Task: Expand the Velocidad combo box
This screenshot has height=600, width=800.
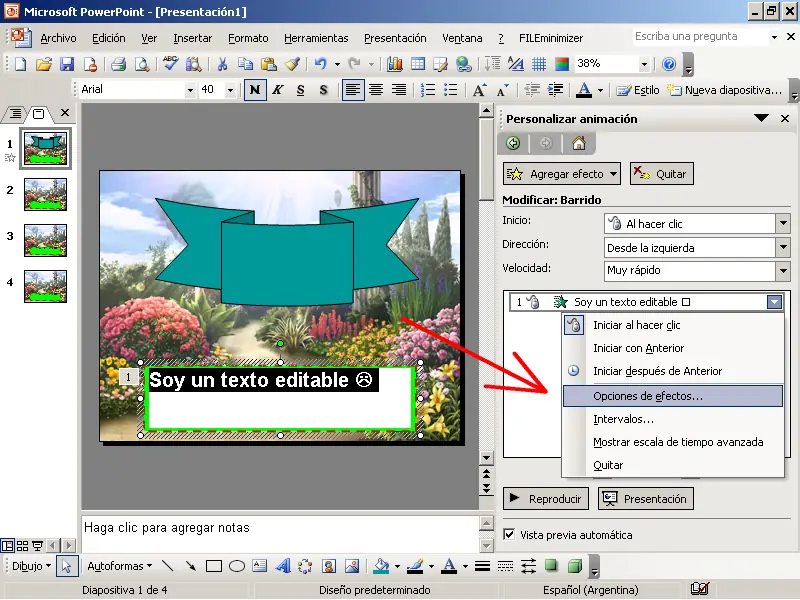Action: pyautogui.click(x=782, y=270)
